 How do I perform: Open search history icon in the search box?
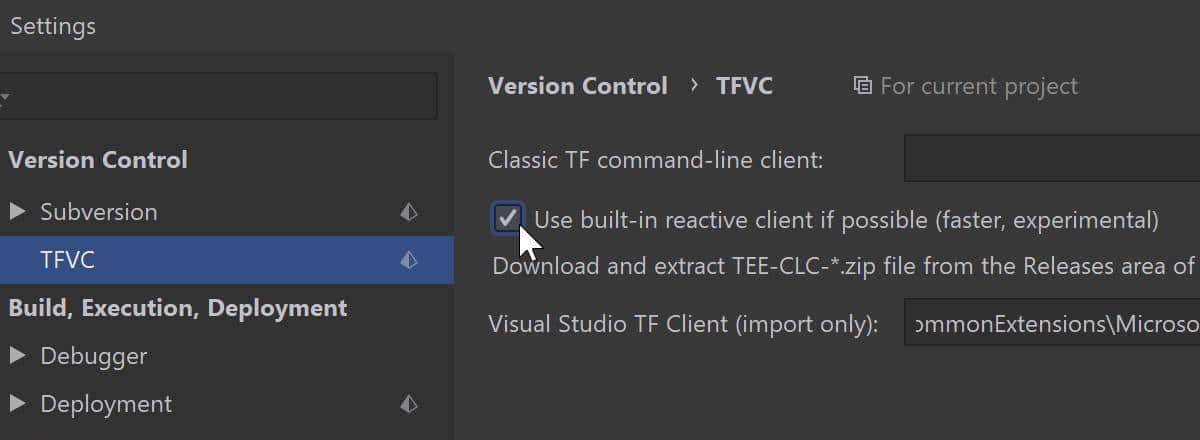click(x=5, y=97)
